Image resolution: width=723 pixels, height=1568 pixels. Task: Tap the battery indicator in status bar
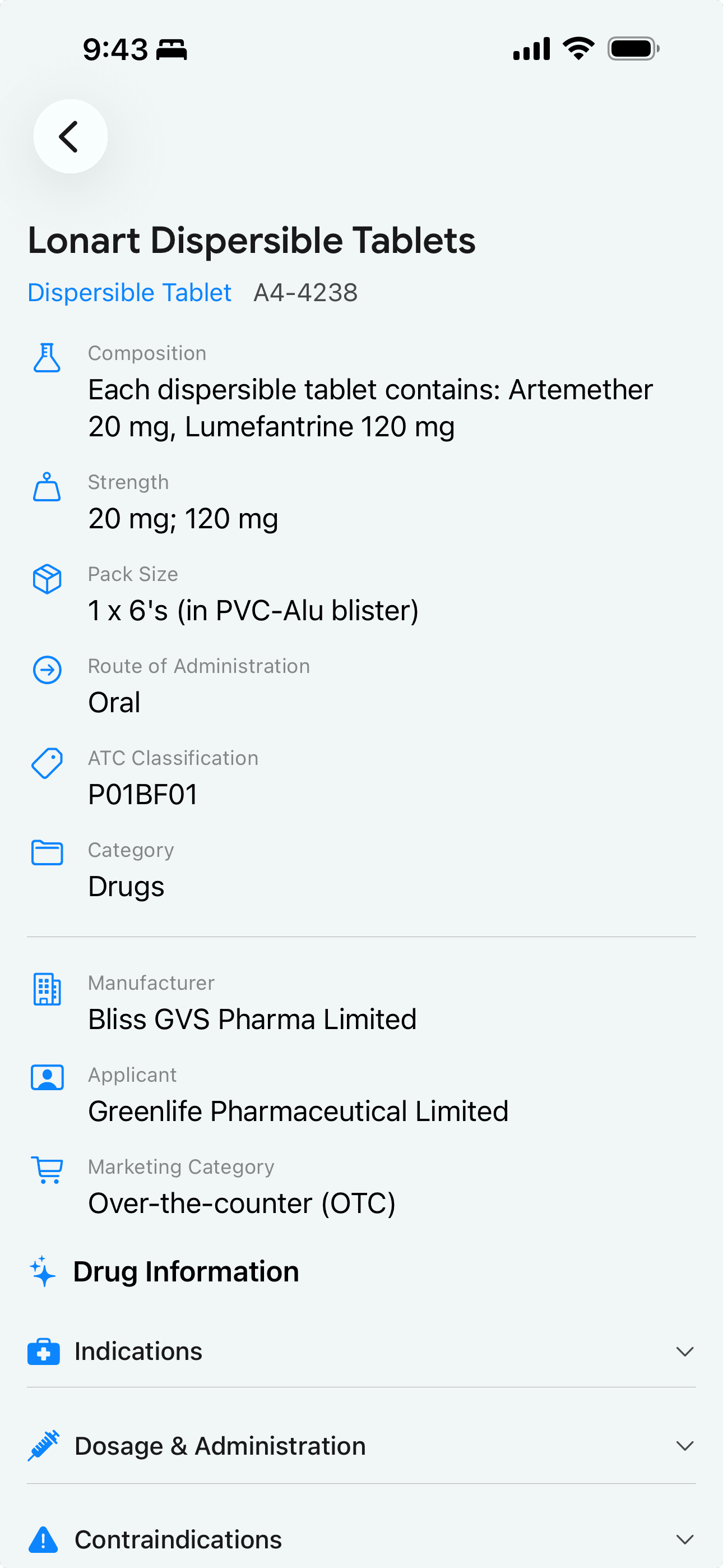click(633, 49)
